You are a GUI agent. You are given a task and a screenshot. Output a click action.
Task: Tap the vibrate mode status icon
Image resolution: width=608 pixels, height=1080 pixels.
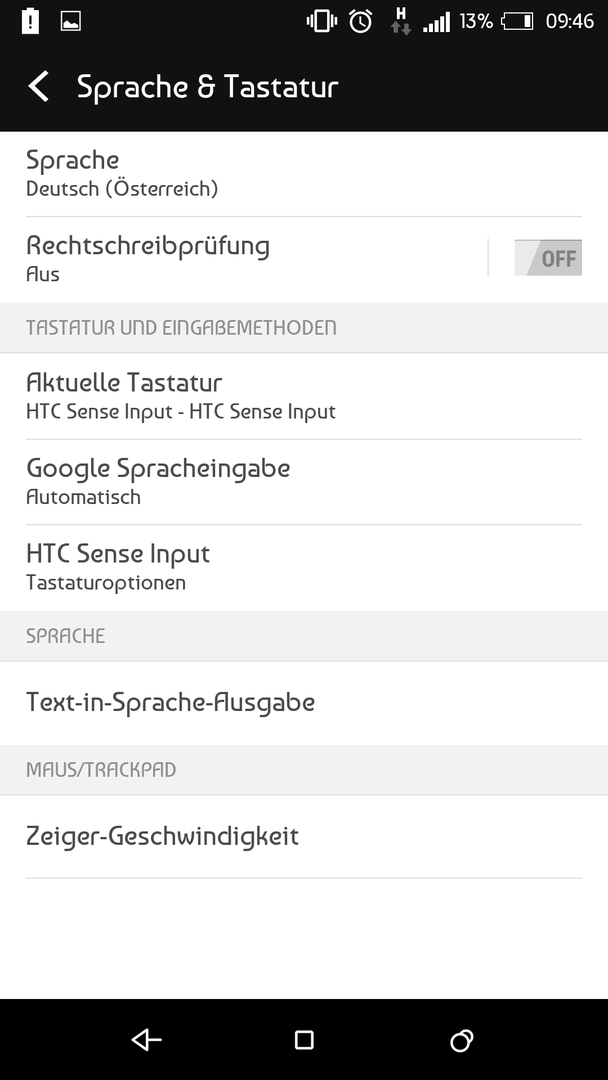tap(322, 21)
